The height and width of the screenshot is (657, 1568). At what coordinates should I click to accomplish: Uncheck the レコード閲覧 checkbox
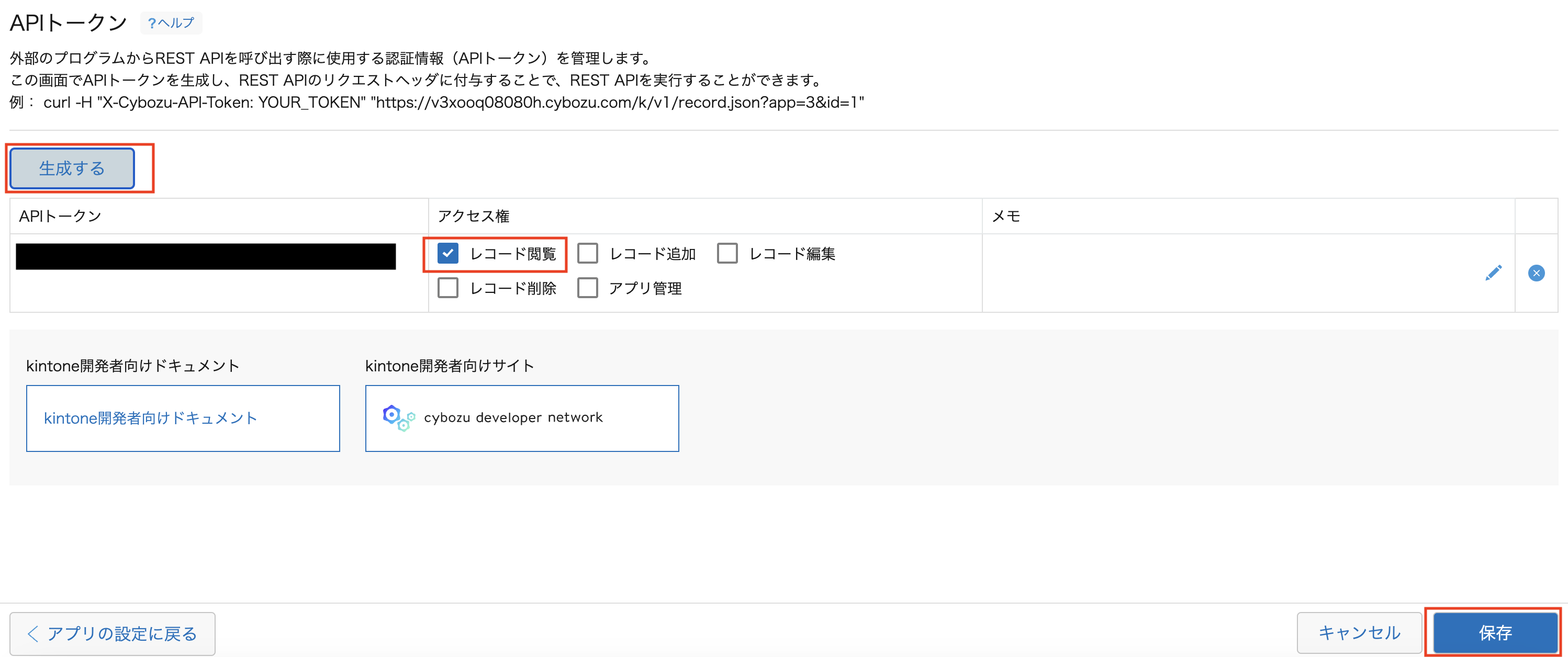tap(448, 253)
